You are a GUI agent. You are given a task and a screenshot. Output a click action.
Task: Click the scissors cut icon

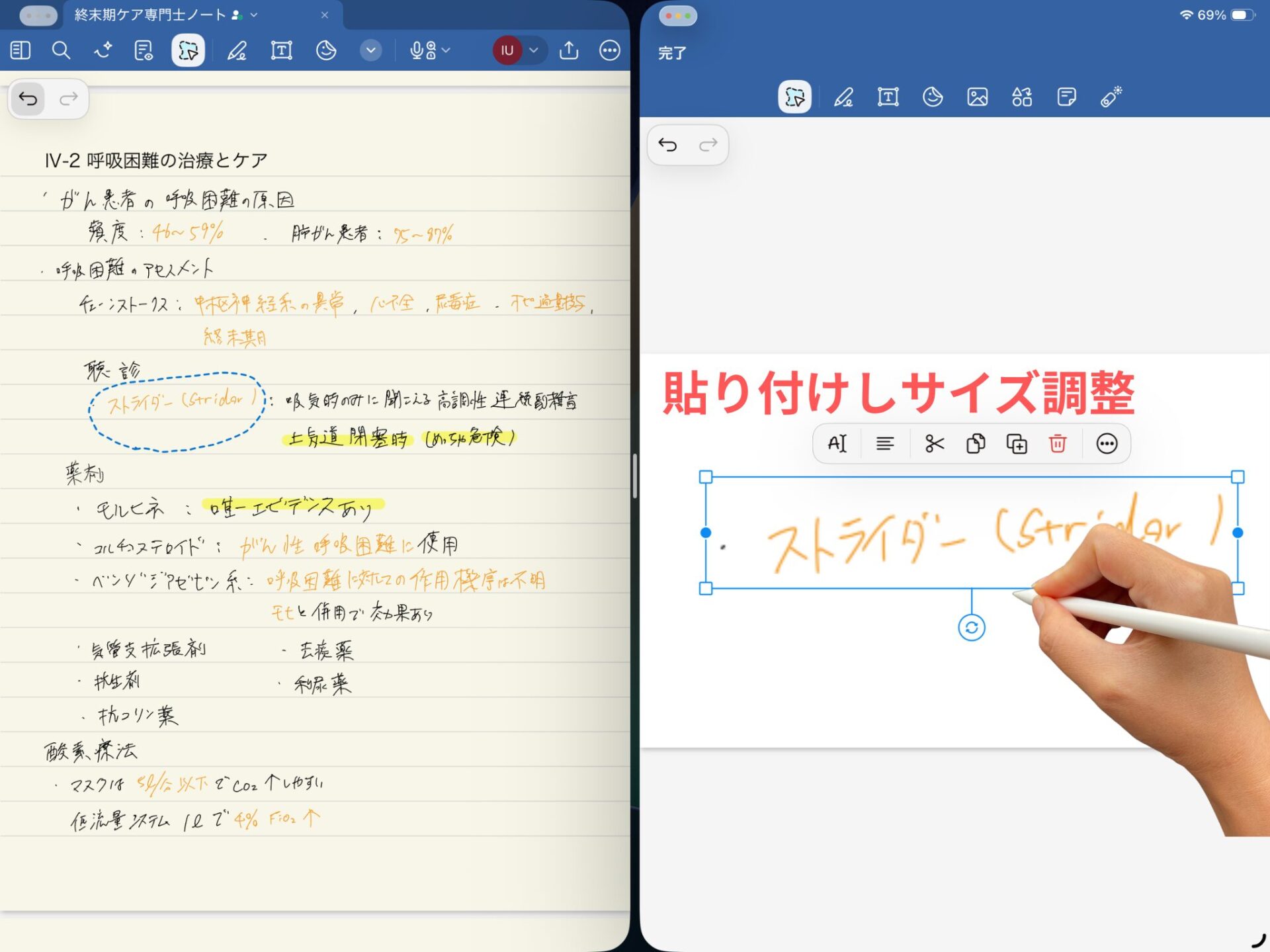[934, 443]
